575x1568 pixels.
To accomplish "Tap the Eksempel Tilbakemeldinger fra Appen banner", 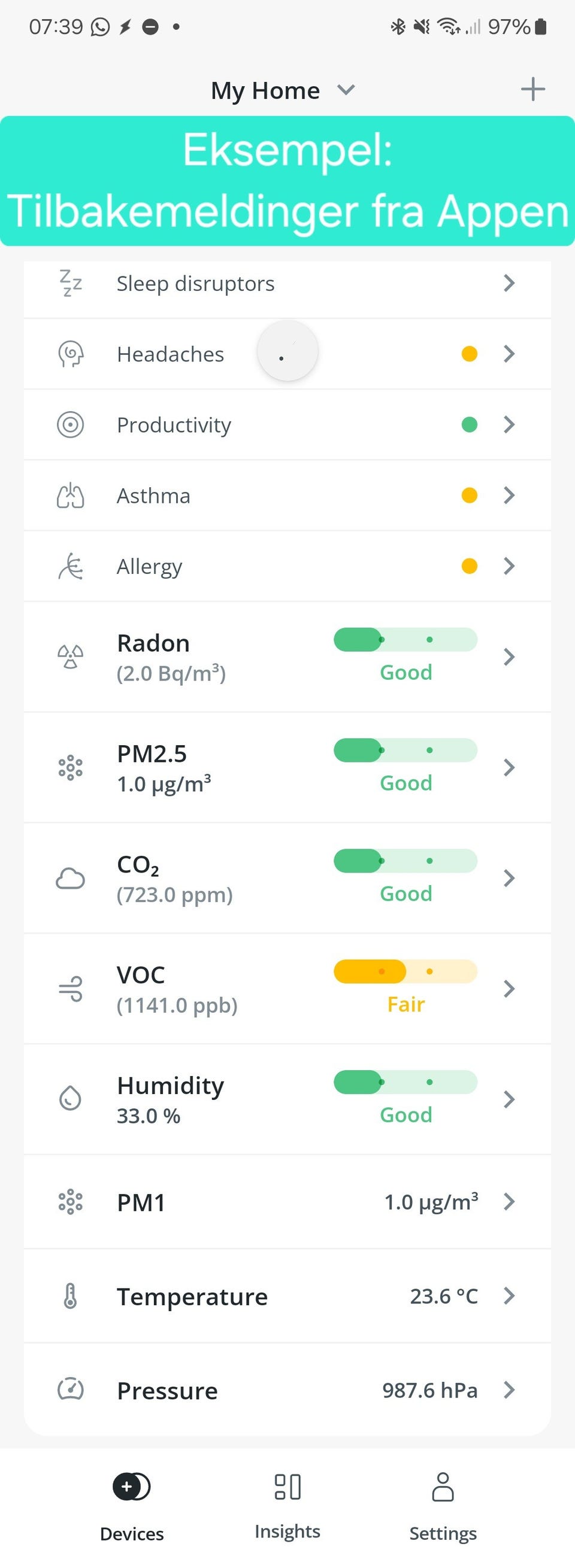I will [287, 181].
